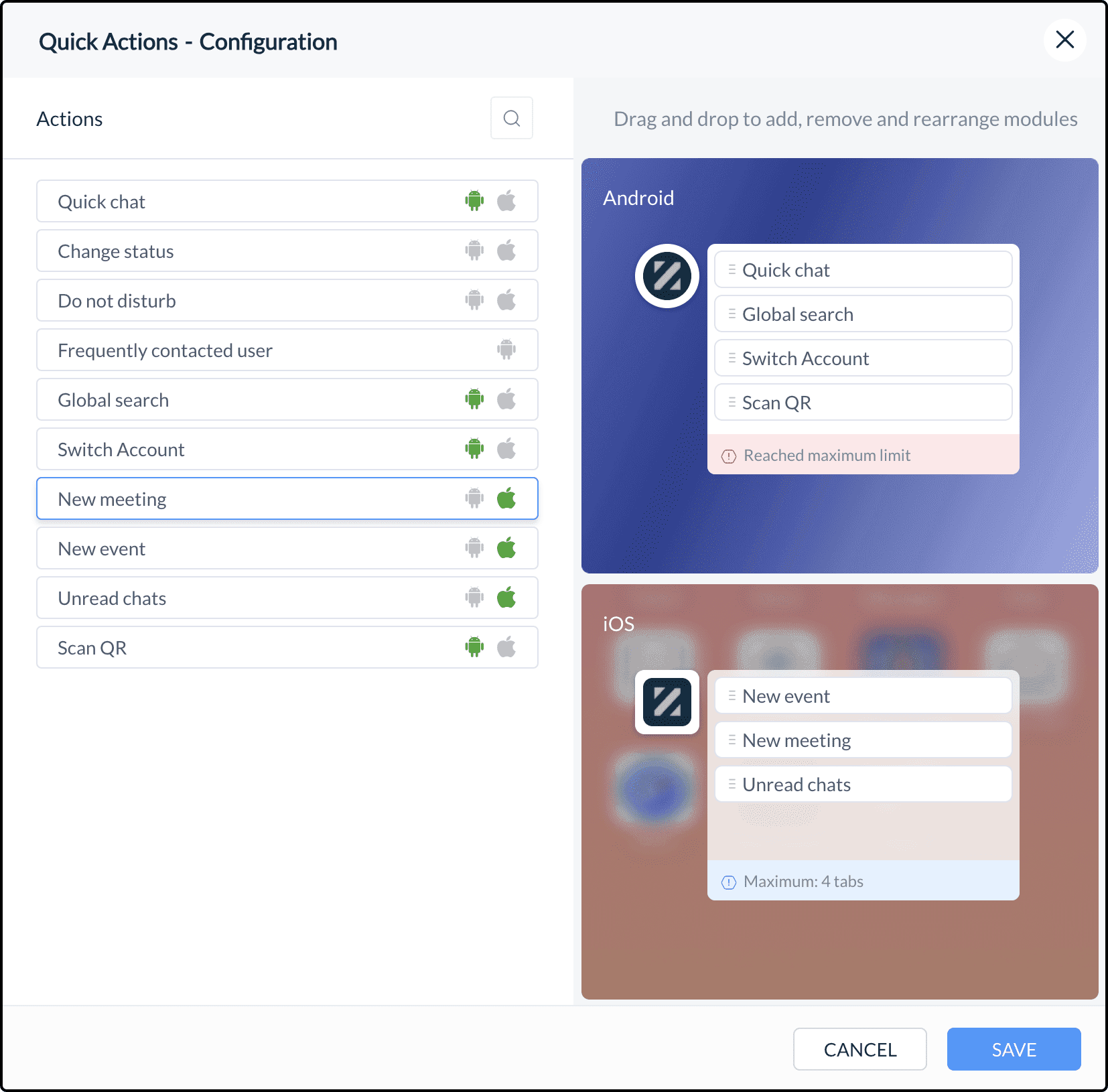Select Switch Account in the Actions list
Viewport: 1108px width, 1092px height.
287,449
